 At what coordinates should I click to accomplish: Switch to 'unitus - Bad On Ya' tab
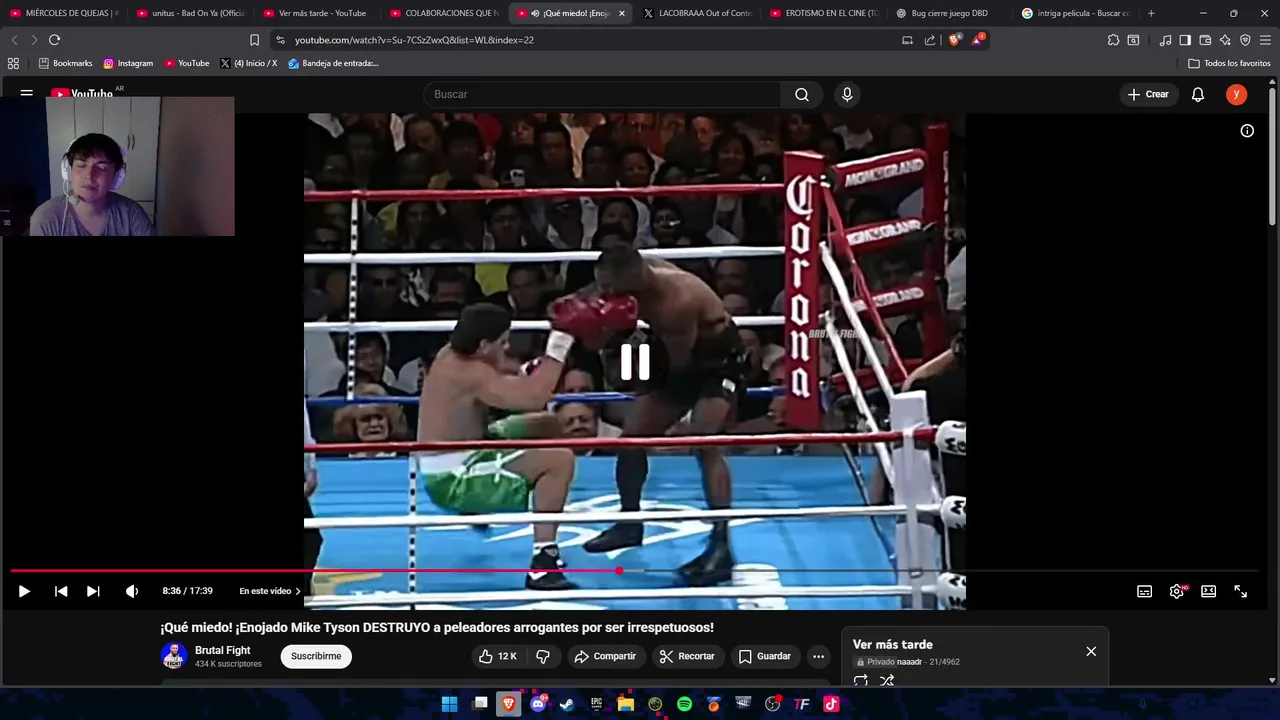coord(191,13)
